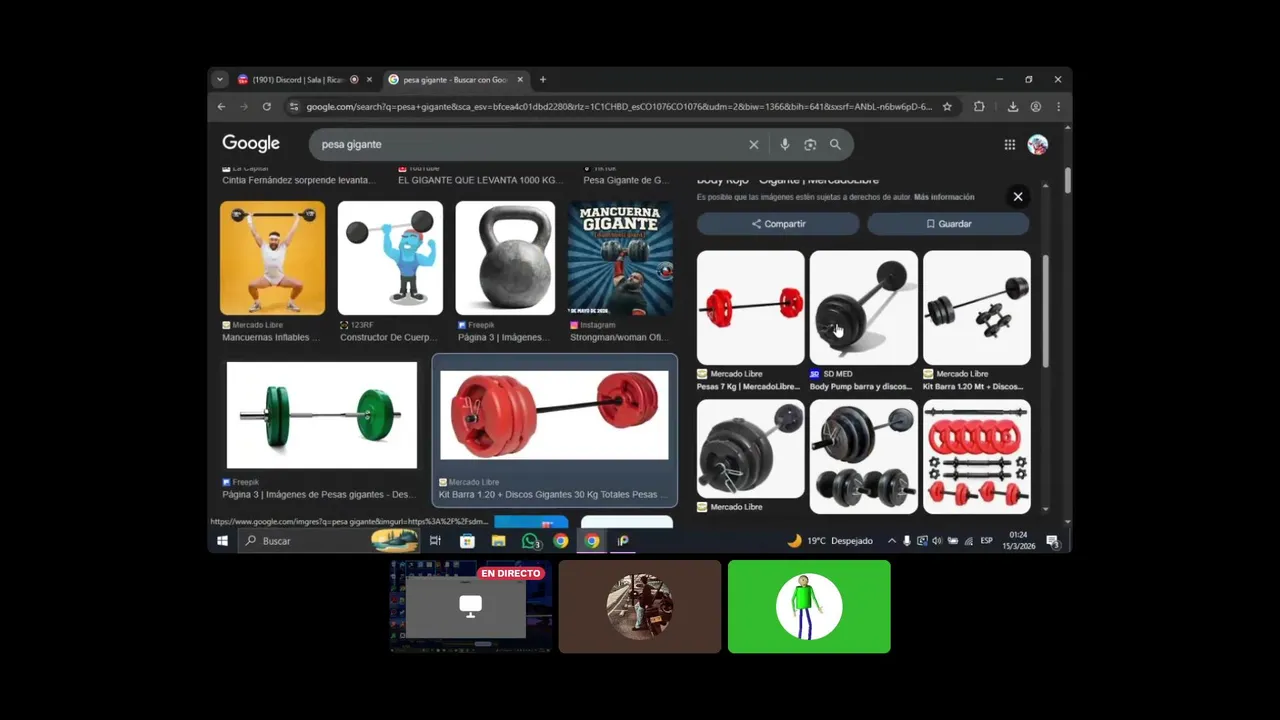Select the red Kit Barra 1.20 image
The height and width of the screenshot is (720, 1280).
[x=554, y=415]
